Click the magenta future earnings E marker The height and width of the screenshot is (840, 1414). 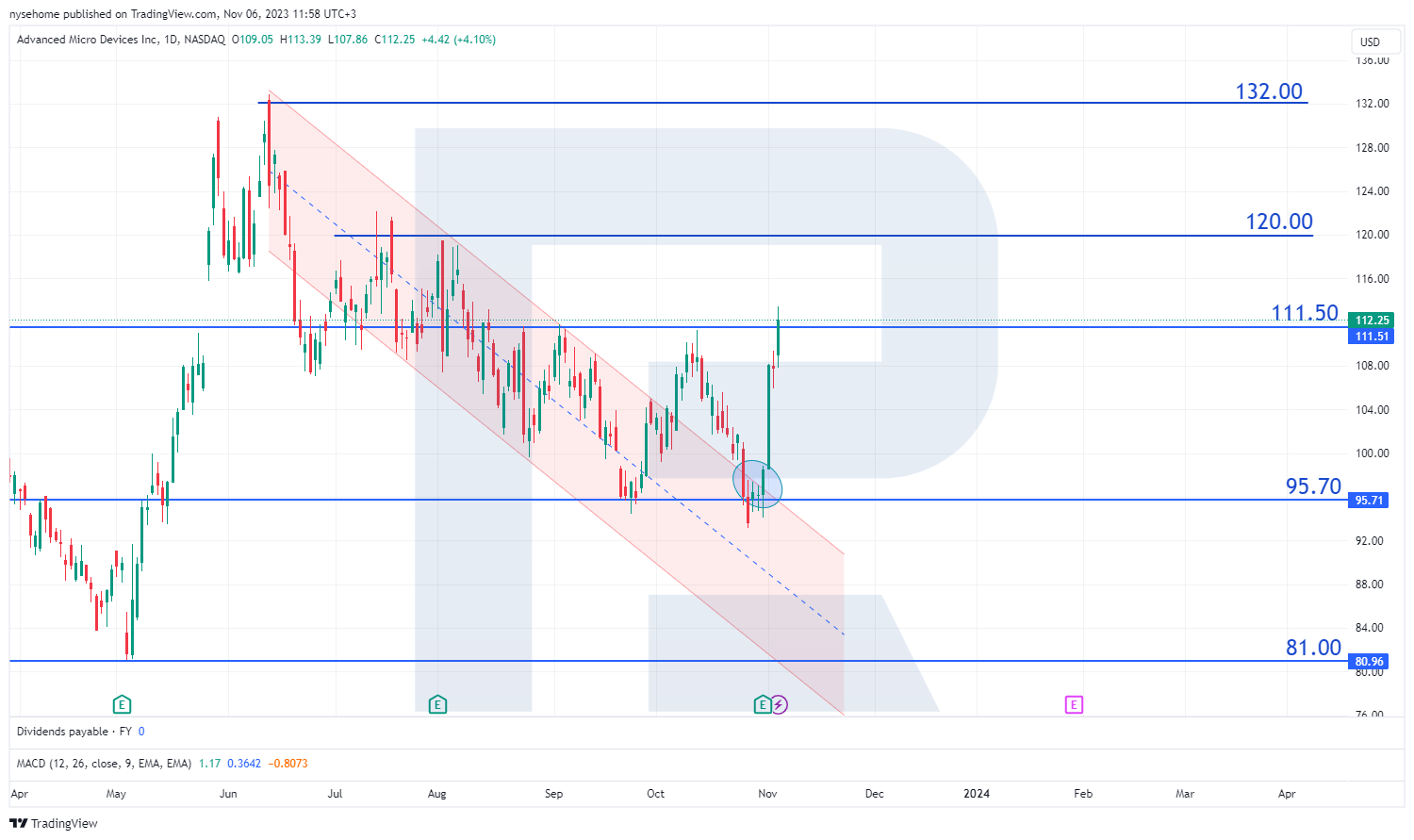tap(1074, 704)
